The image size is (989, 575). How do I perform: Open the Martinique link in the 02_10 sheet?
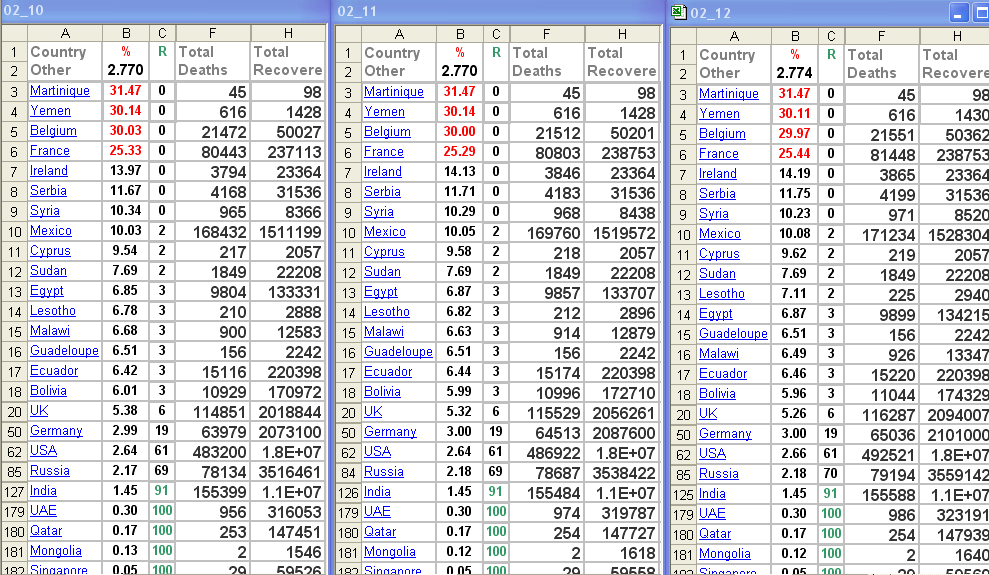(x=59, y=91)
